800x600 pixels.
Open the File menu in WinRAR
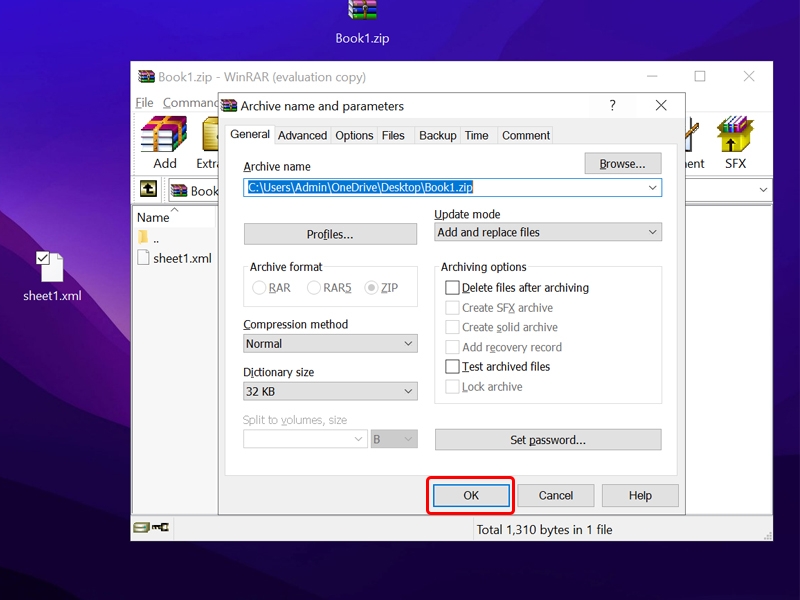pos(145,103)
